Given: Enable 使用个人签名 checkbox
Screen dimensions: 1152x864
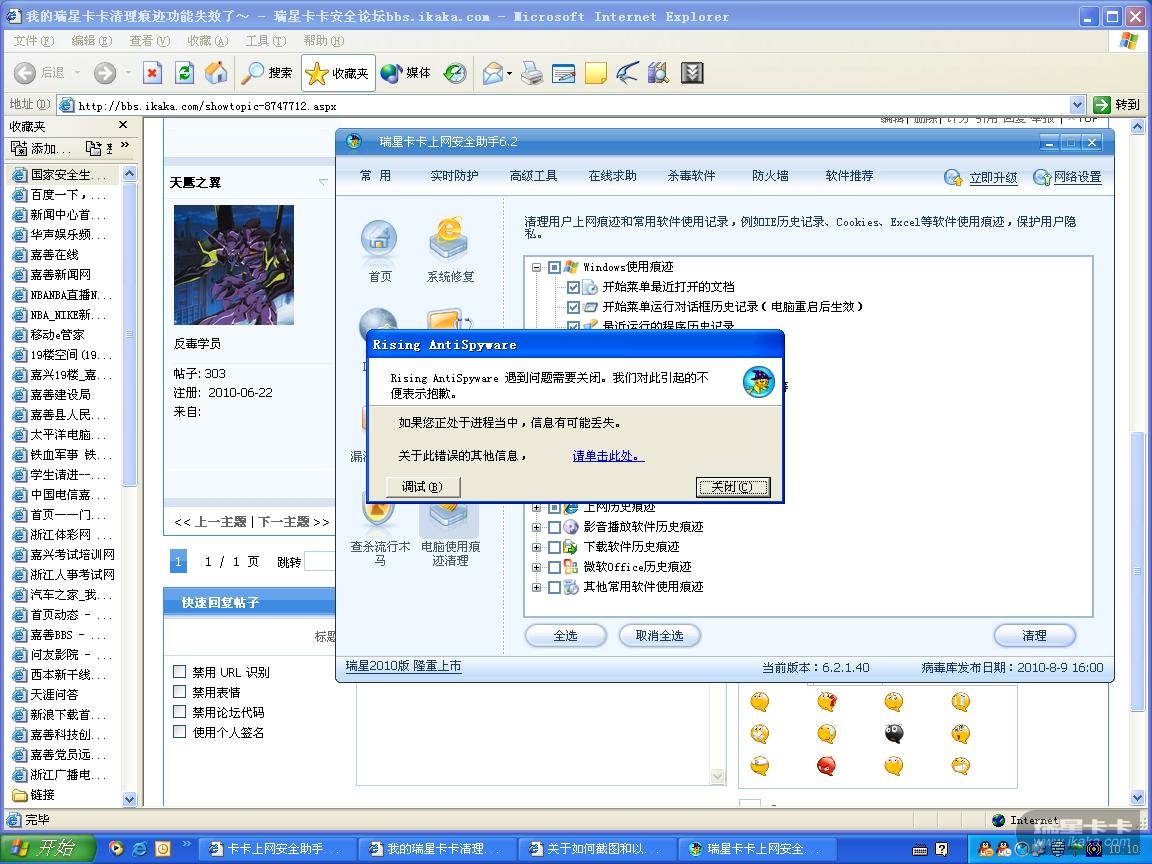Looking at the screenshot, I should click(x=179, y=732).
